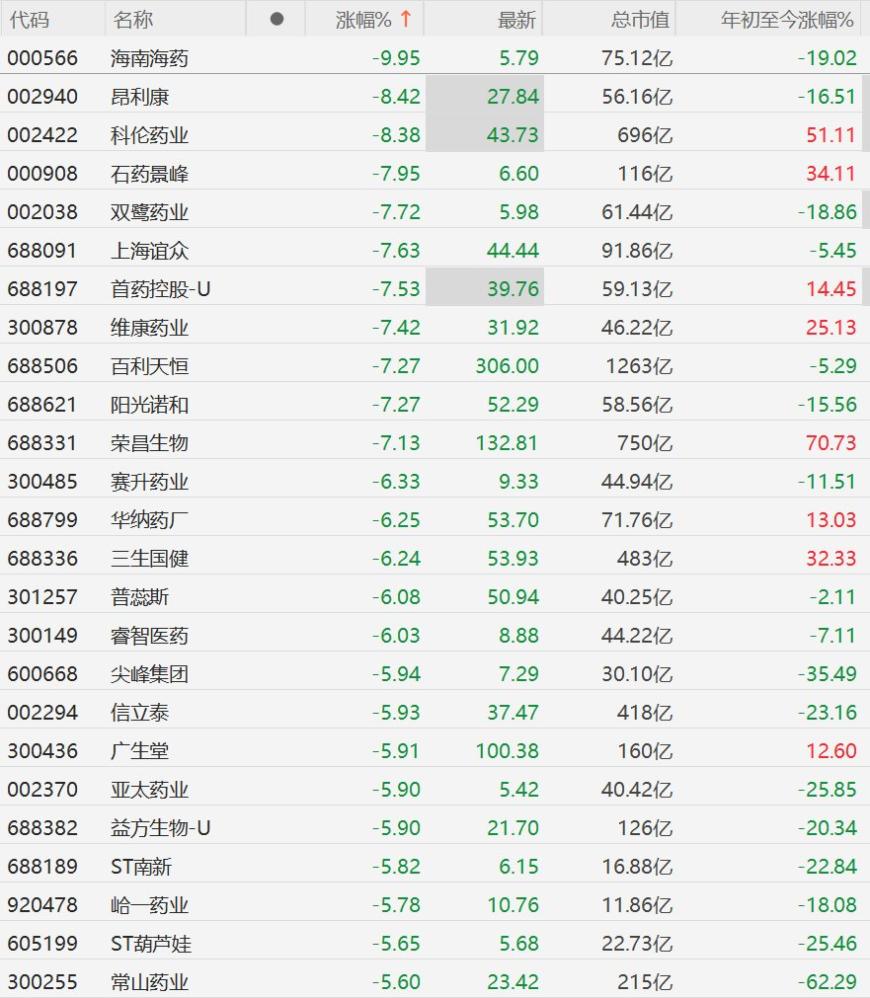
Task: Click the highlighted price 27.84
Action: coord(513,97)
